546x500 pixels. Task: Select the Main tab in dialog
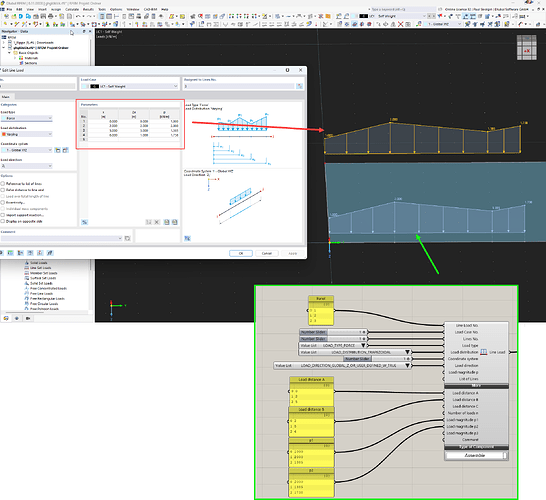pyautogui.click(x=6, y=97)
